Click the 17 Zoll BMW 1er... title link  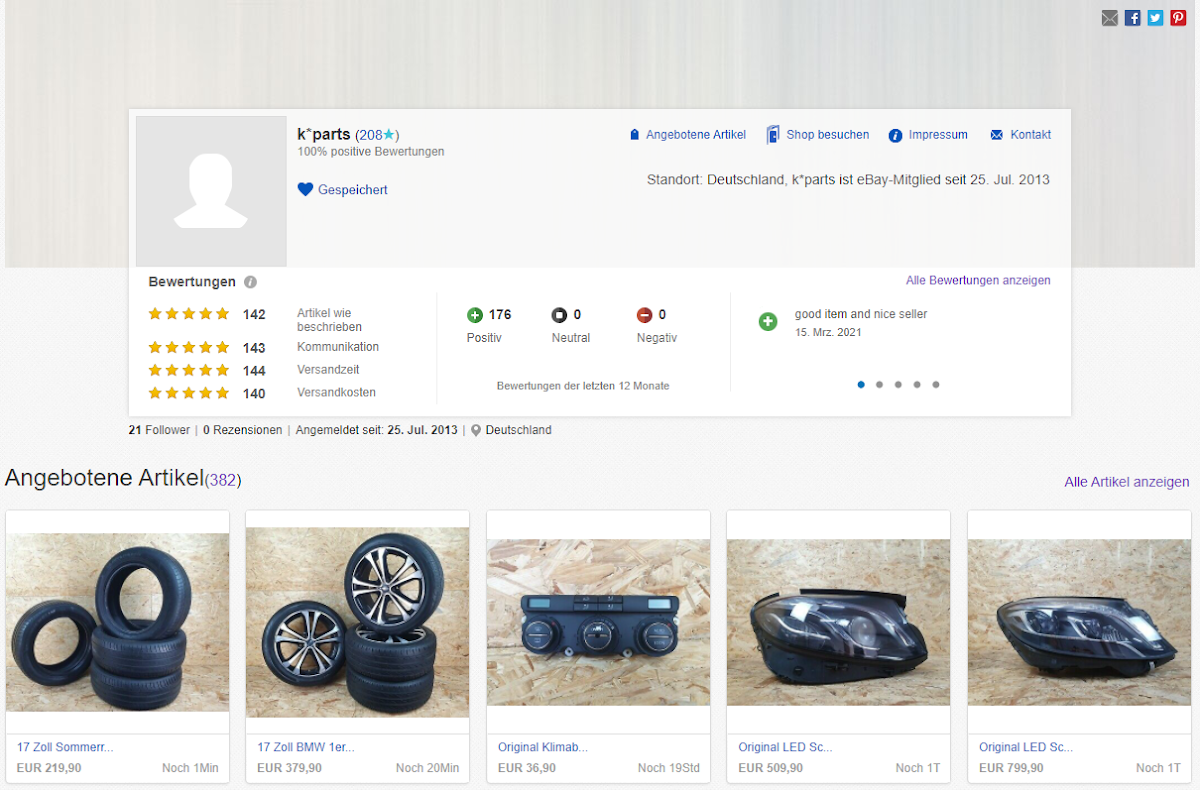[x=306, y=747]
